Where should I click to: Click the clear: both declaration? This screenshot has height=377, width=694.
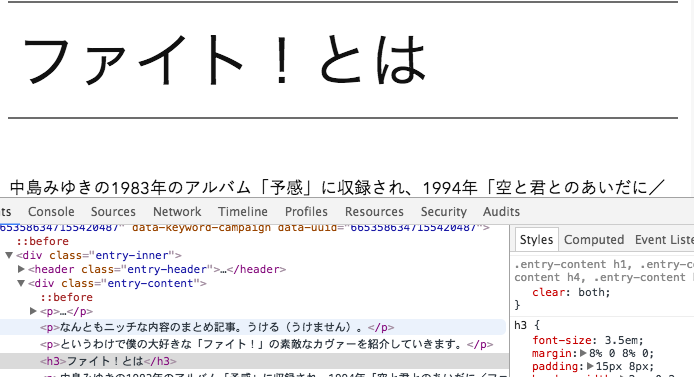pyautogui.click(x=571, y=292)
